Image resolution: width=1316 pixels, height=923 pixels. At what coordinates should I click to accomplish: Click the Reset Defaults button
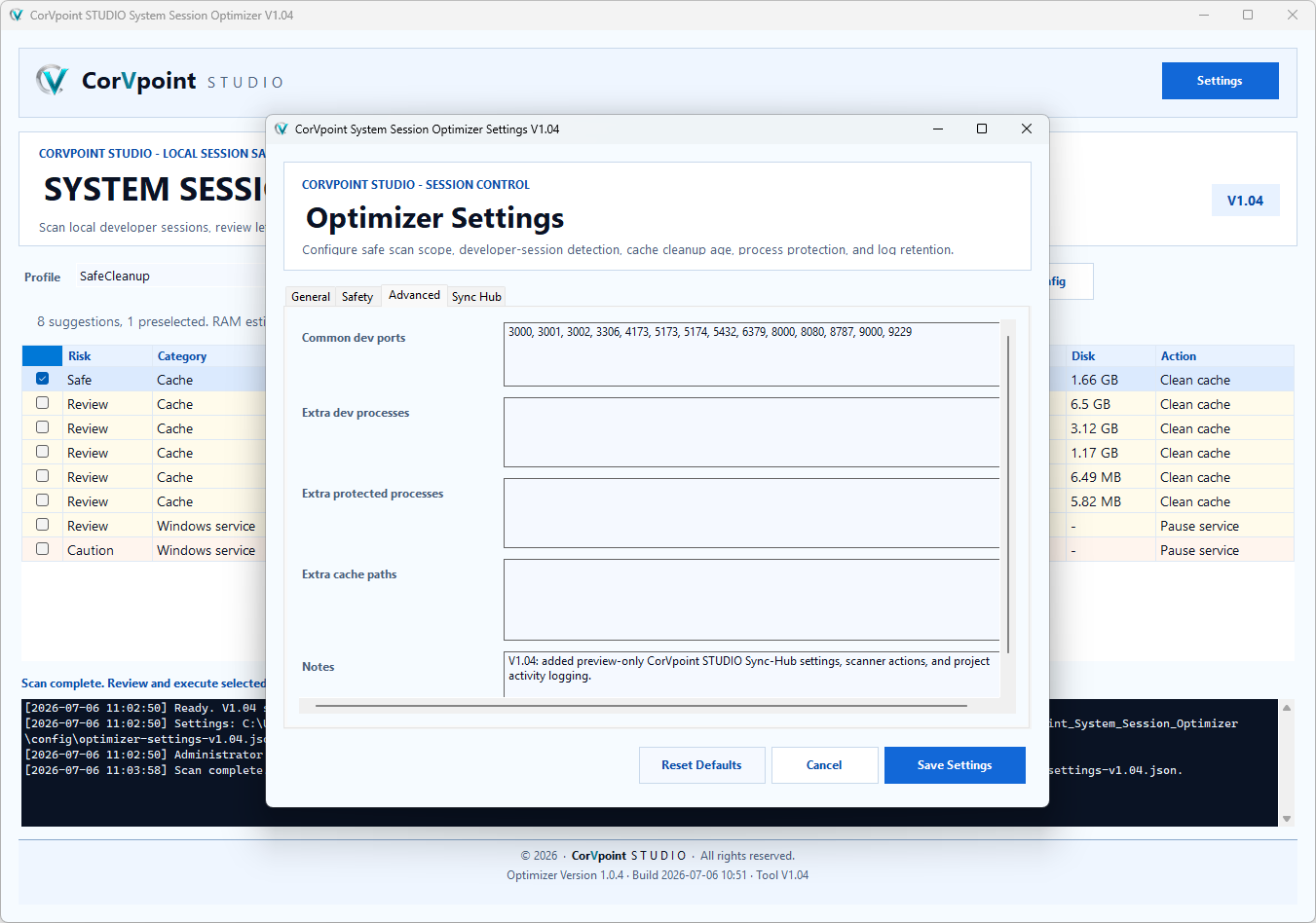(701, 765)
